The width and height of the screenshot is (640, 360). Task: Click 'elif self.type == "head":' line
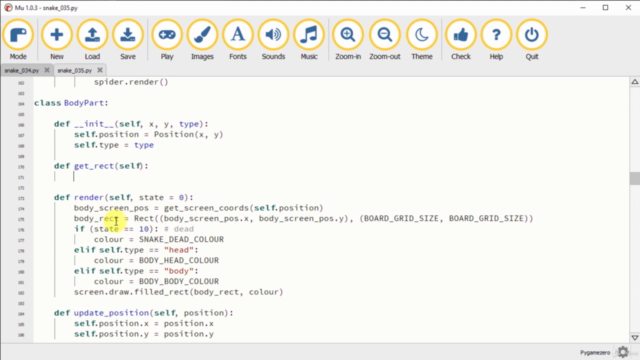point(136,250)
